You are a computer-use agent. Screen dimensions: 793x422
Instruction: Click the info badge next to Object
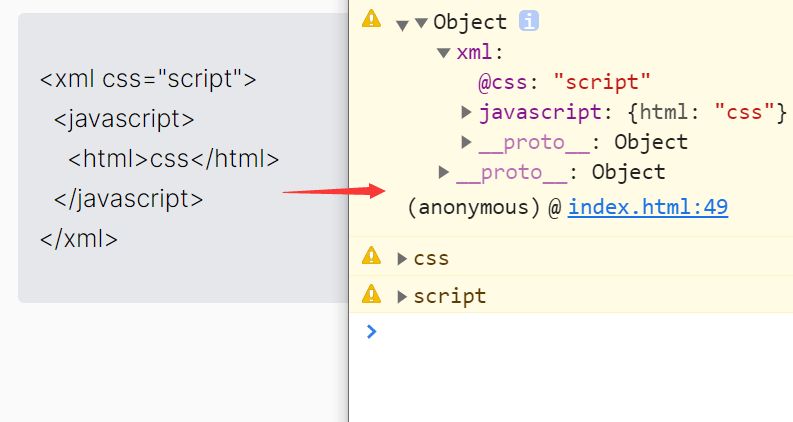tap(529, 21)
